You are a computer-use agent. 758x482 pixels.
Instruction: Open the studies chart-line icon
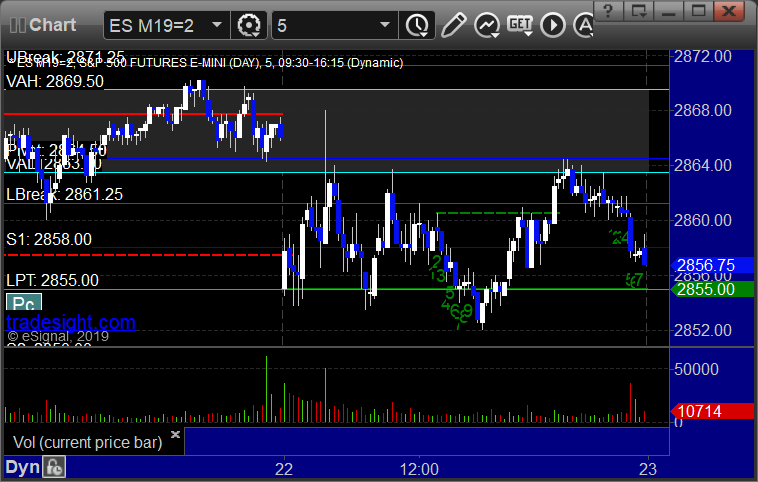486,25
